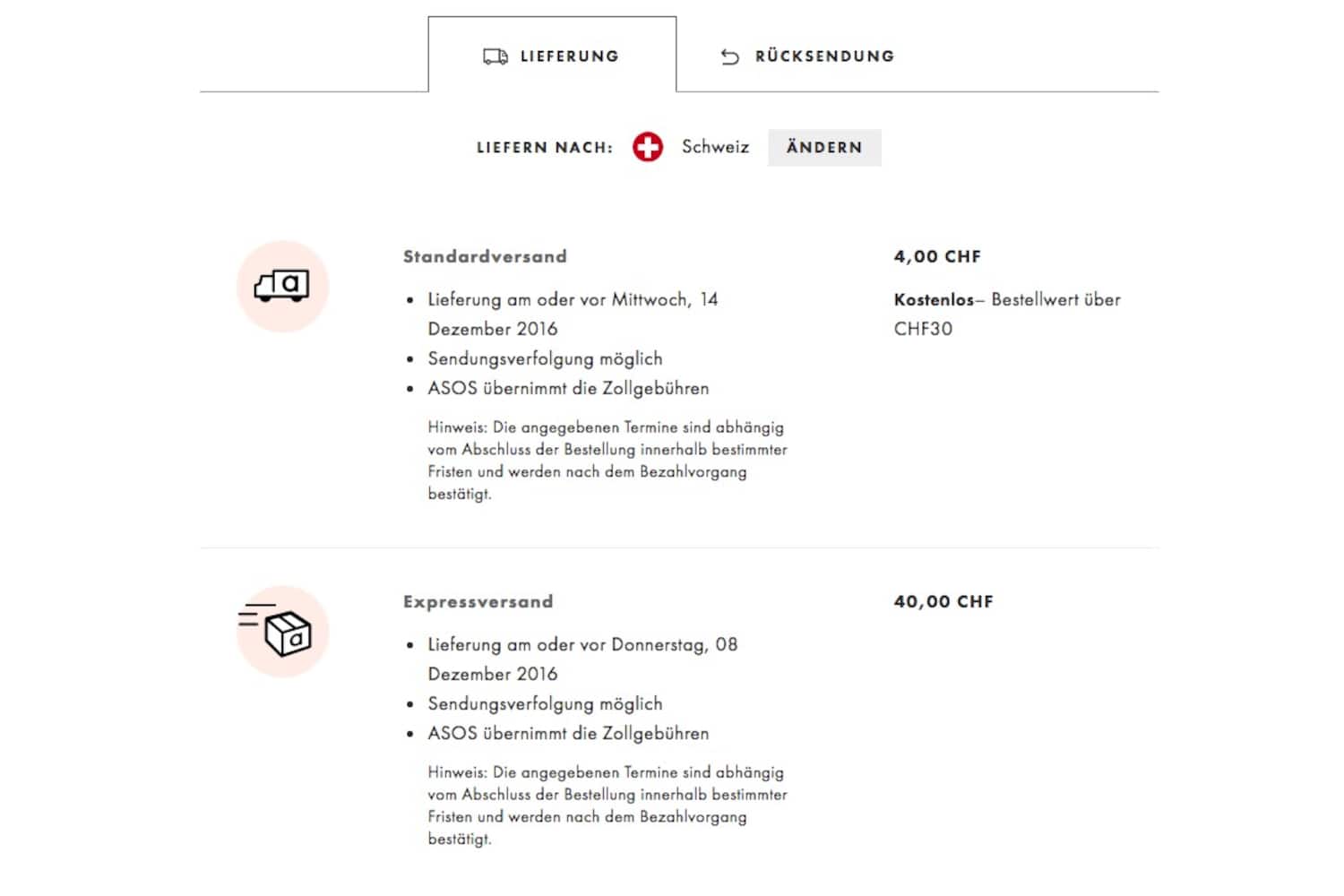Select the Expressversand heading
The height and width of the screenshot is (896, 1344).
pyautogui.click(x=478, y=601)
